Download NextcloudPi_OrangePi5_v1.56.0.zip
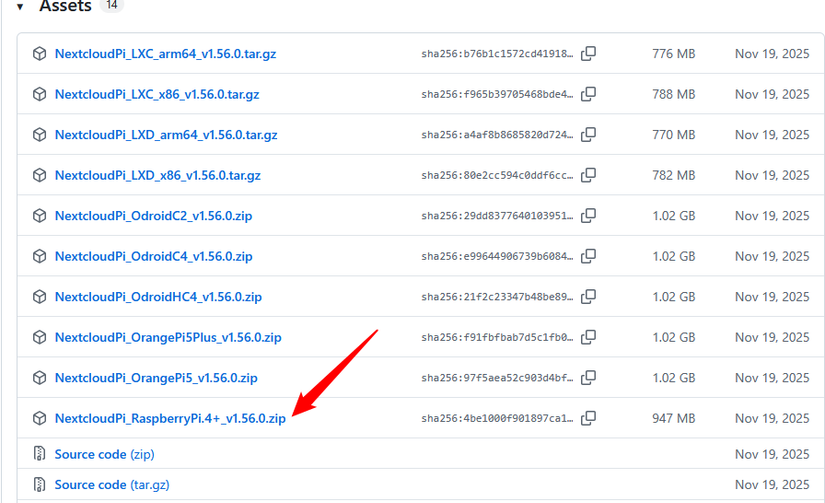Viewport: 825px width, 503px height. click(x=156, y=378)
